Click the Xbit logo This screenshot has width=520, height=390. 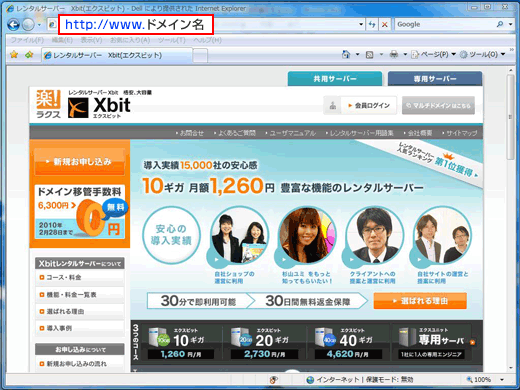tap(99, 107)
